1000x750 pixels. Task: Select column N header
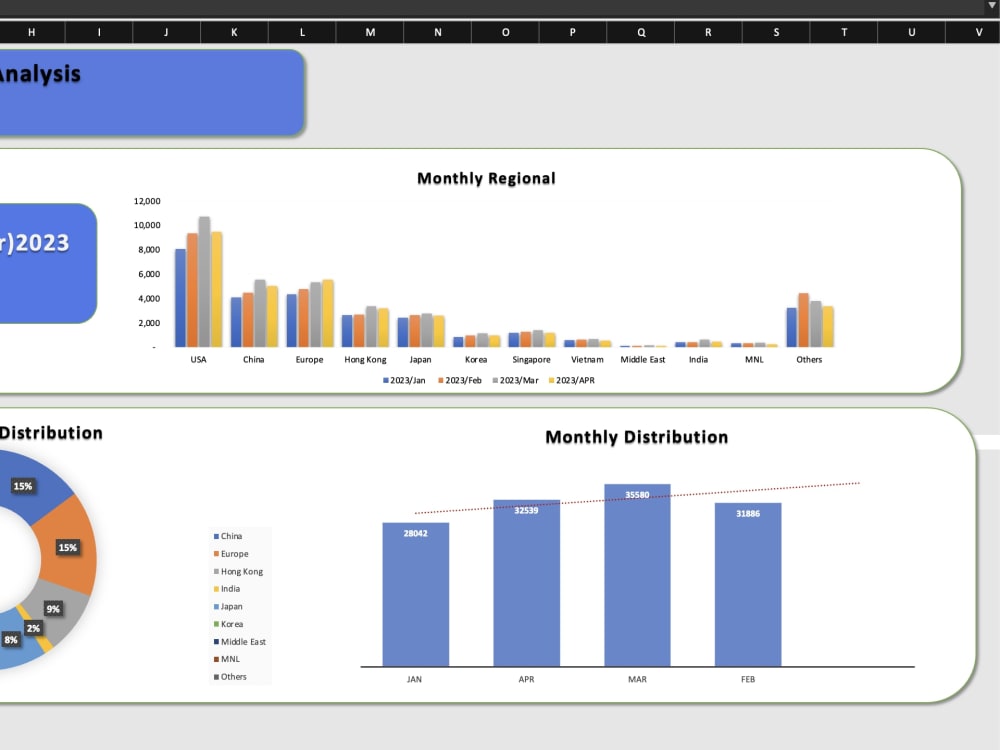click(x=437, y=31)
